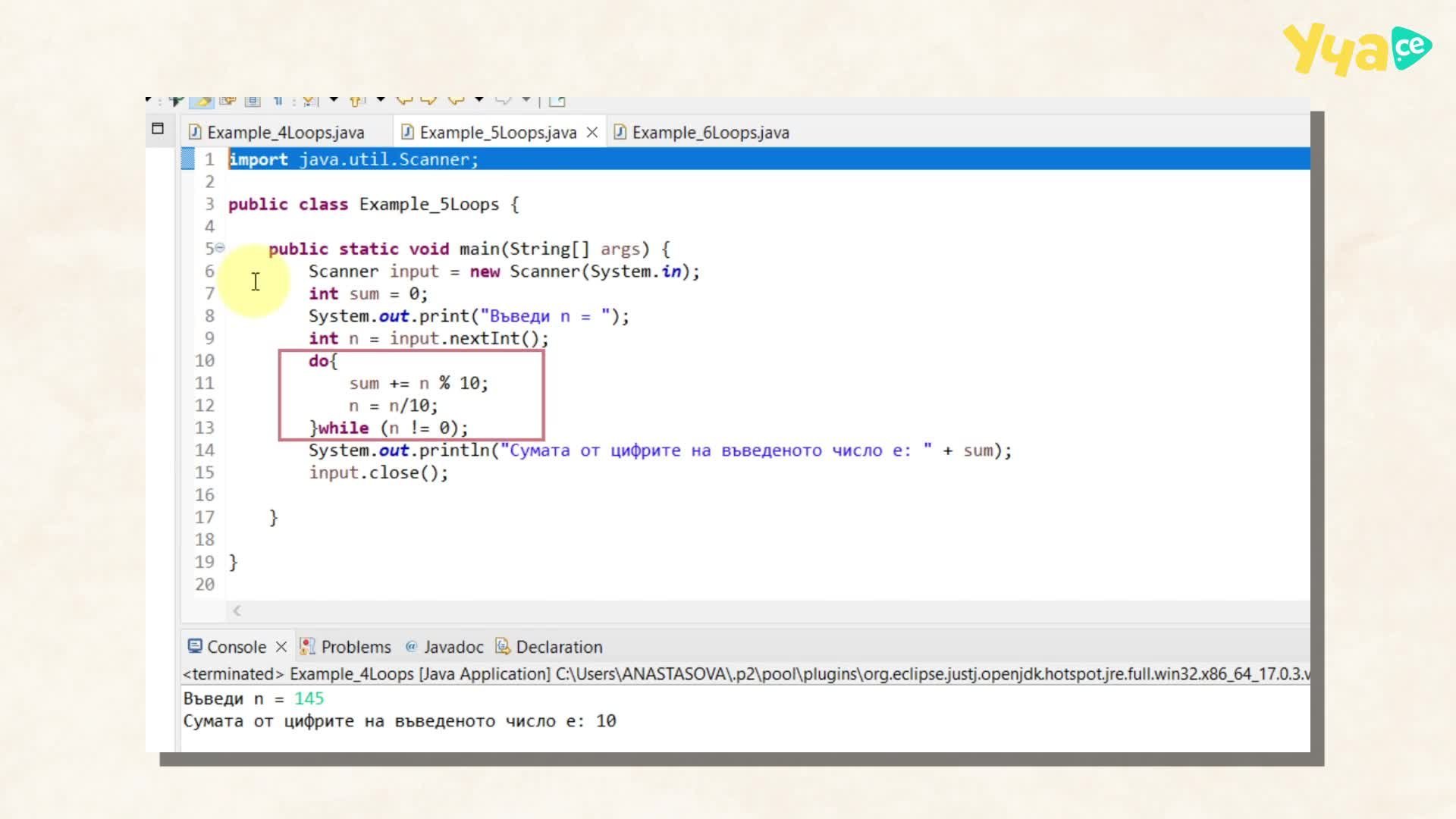The width and height of the screenshot is (1456, 819).
Task: Click the 'import java.util.Scanner;' line
Action: (353, 159)
